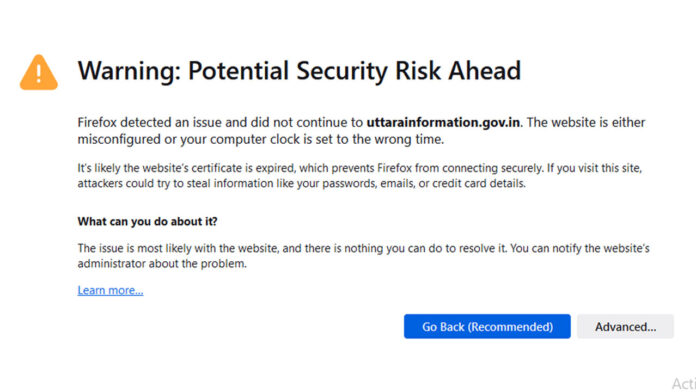
Task: Click the "administrator about the problem." line
Action: [x=162, y=264]
